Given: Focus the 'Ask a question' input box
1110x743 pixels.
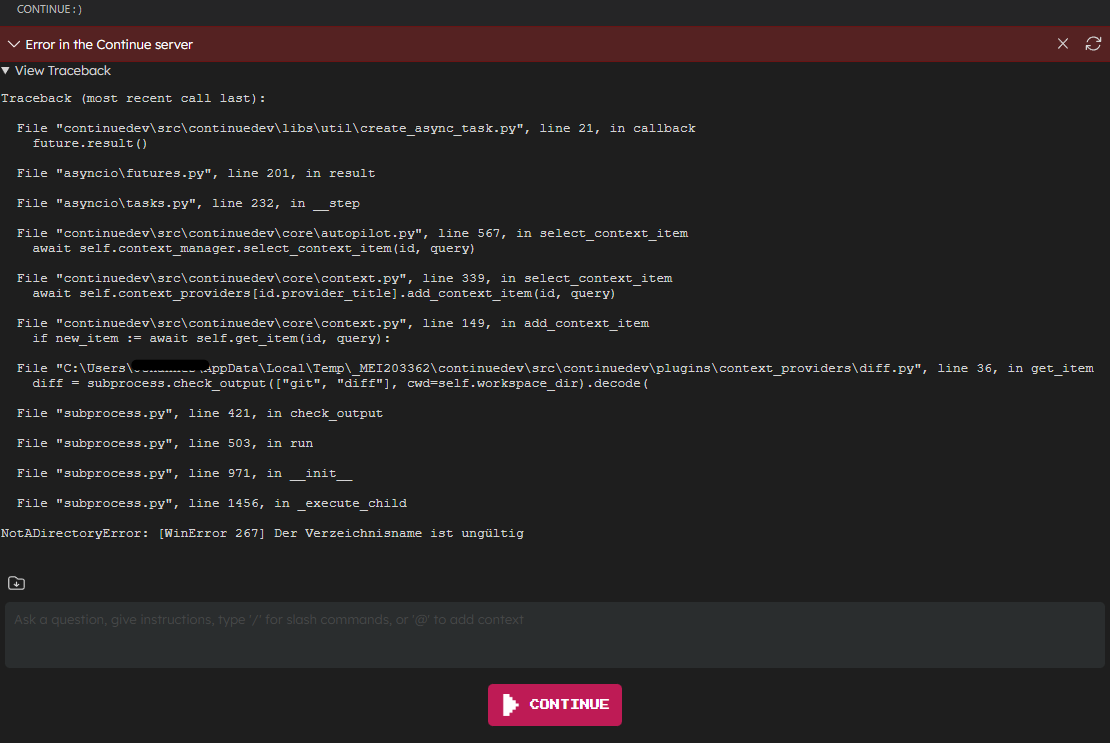Looking at the screenshot, I should pyautogui.click(x=555, y=633).
